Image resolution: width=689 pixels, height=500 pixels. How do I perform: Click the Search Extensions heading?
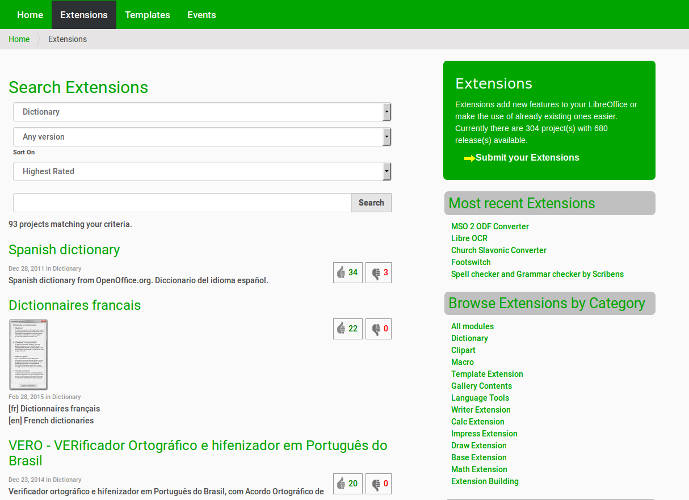(78, 87)
